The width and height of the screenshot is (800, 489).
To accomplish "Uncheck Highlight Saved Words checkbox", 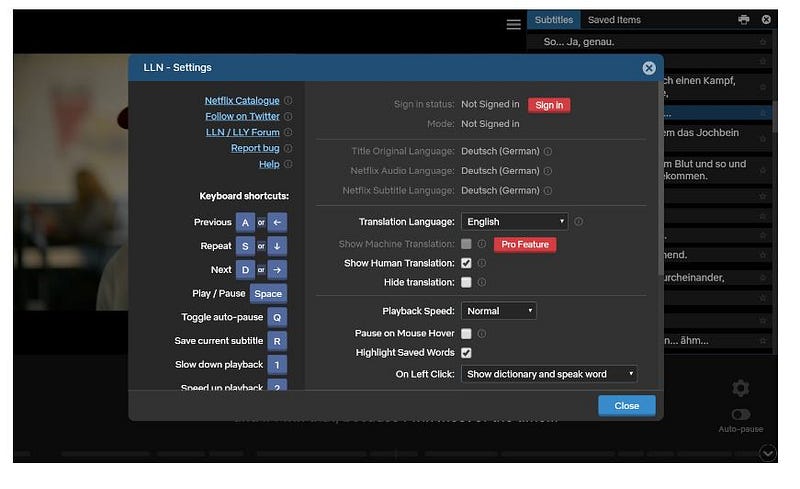I will click(466, 353).
